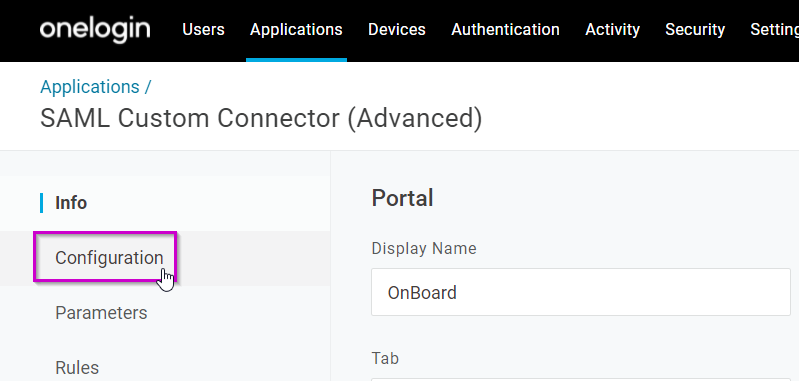This screenshot has height=381, width=799.
Task: Click the SAML Custom Connector (Advanced) title
Action: (x=261, y=118)
